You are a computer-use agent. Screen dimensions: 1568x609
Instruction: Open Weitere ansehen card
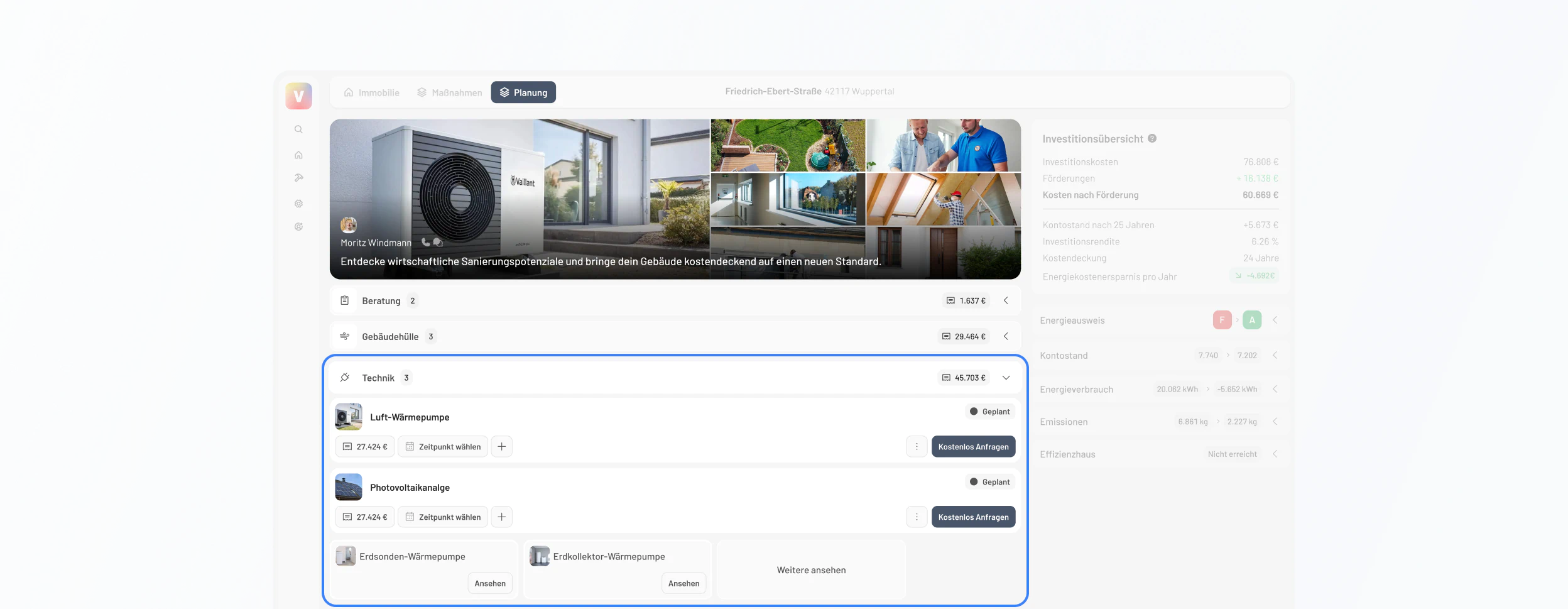(x=811, y=570)
